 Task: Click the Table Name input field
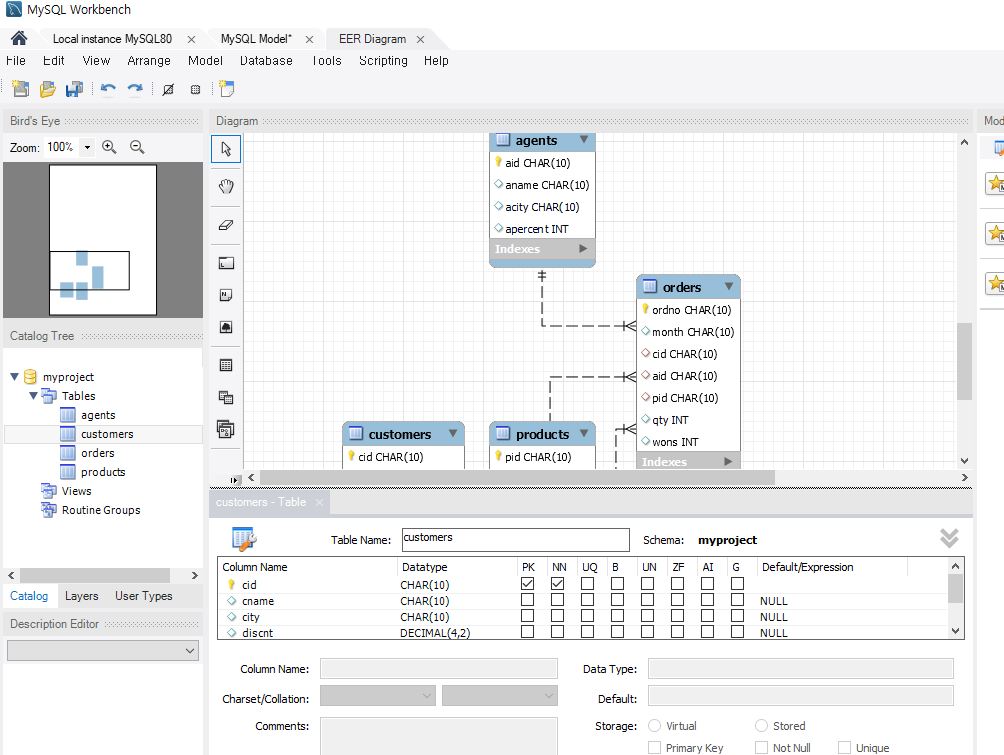click(515, 539)
